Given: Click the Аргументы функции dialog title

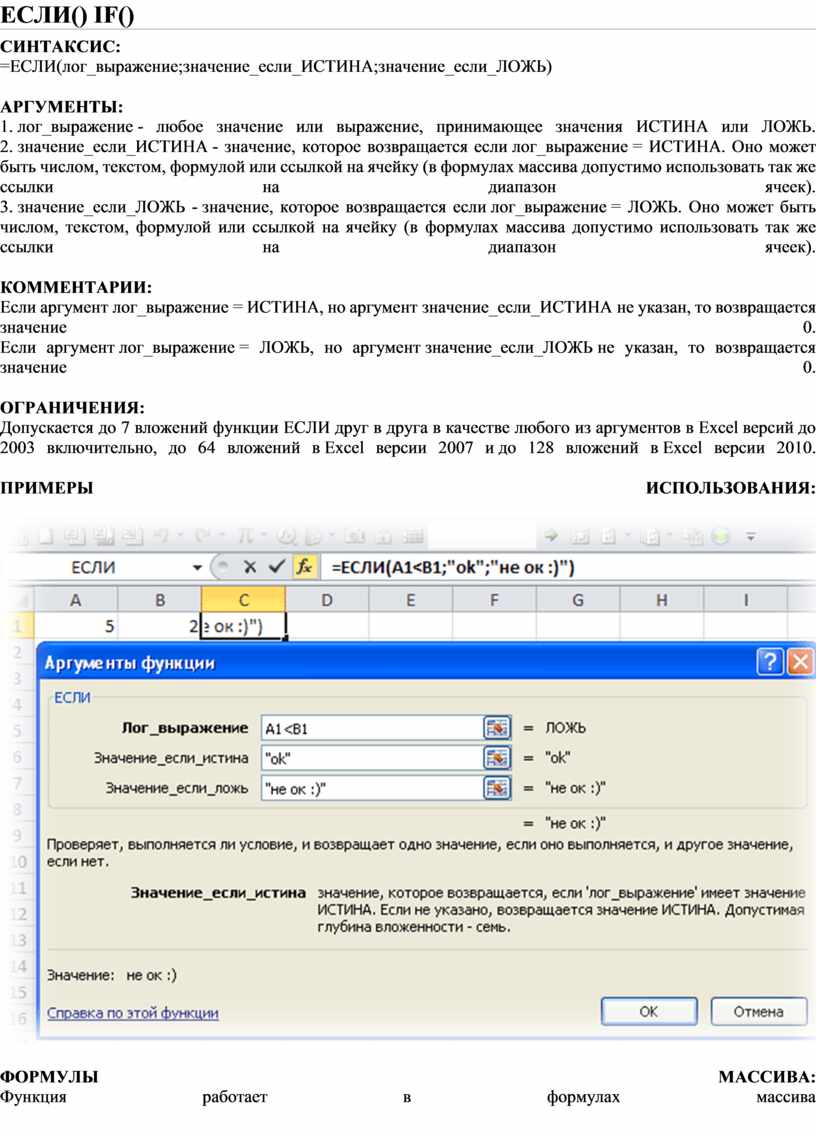Looking at the screenshot, I should coord(130,663).
